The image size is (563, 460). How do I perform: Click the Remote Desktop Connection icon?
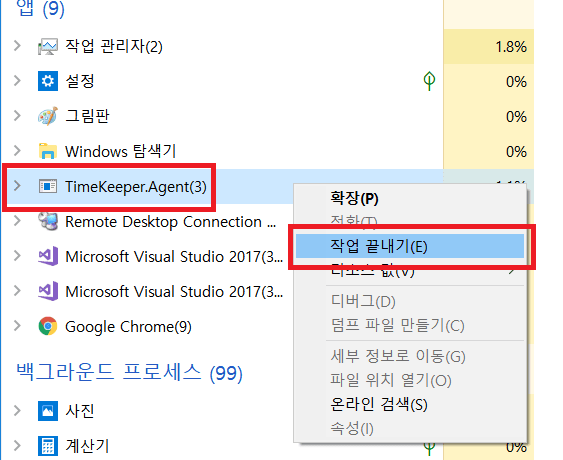(x=48, y=221)
